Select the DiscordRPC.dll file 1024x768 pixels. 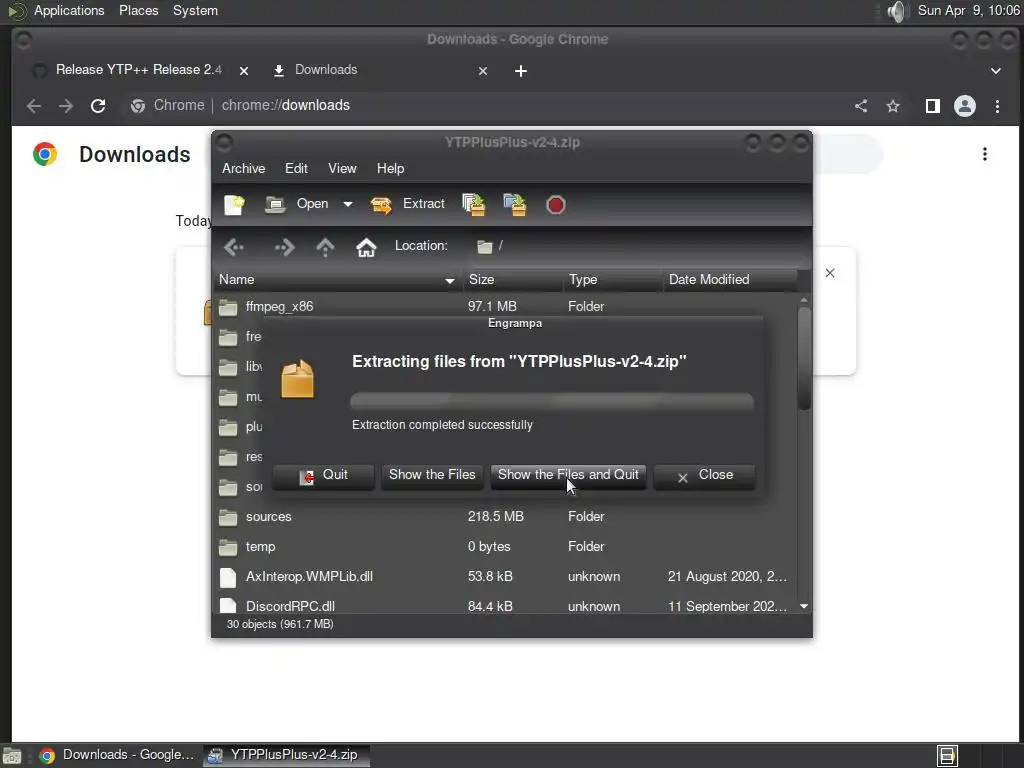coord(505,605)
